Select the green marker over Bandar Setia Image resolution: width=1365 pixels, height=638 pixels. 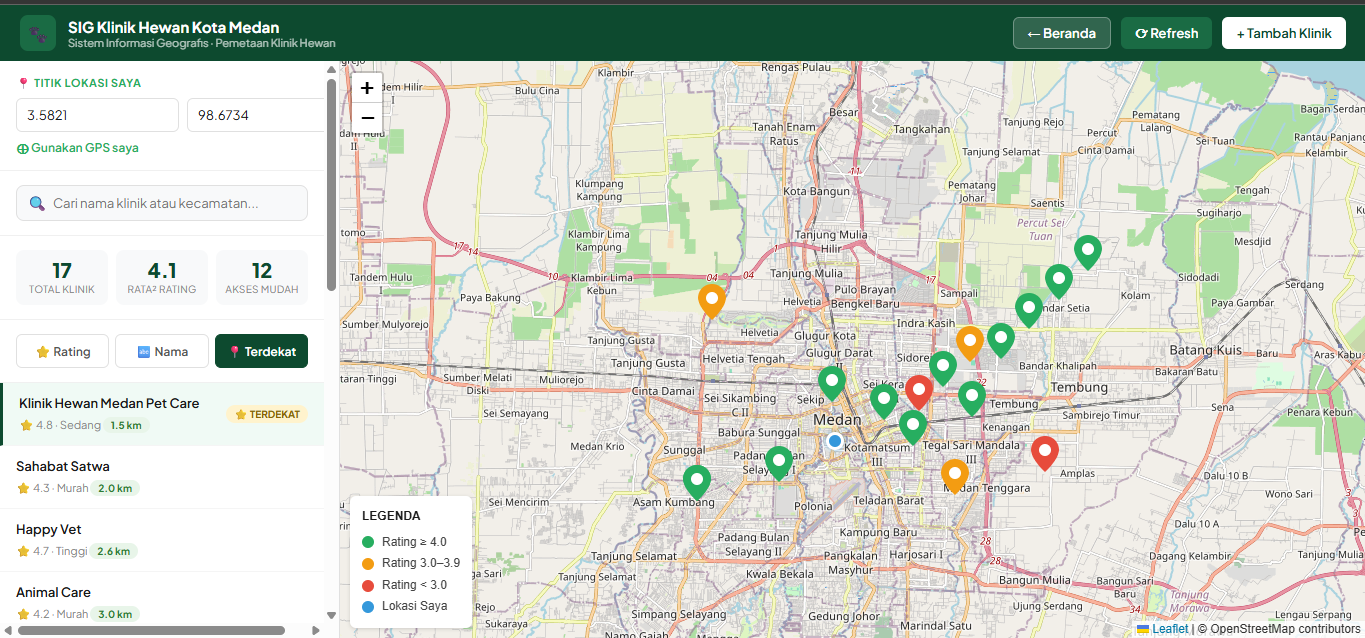[1028, 311]
